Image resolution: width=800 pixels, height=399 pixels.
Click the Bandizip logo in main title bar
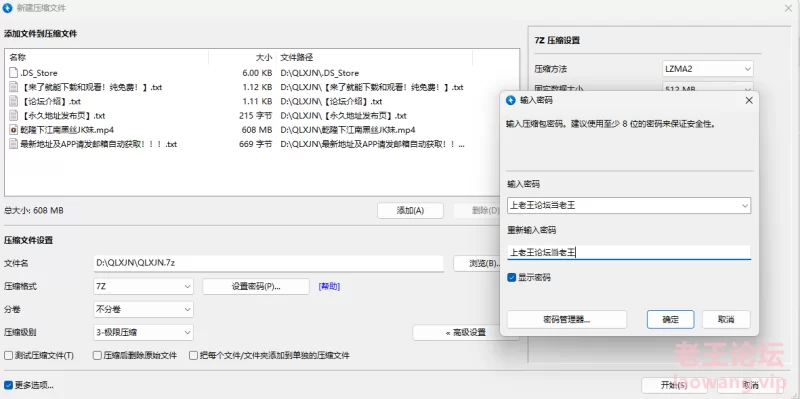(8, 8)
